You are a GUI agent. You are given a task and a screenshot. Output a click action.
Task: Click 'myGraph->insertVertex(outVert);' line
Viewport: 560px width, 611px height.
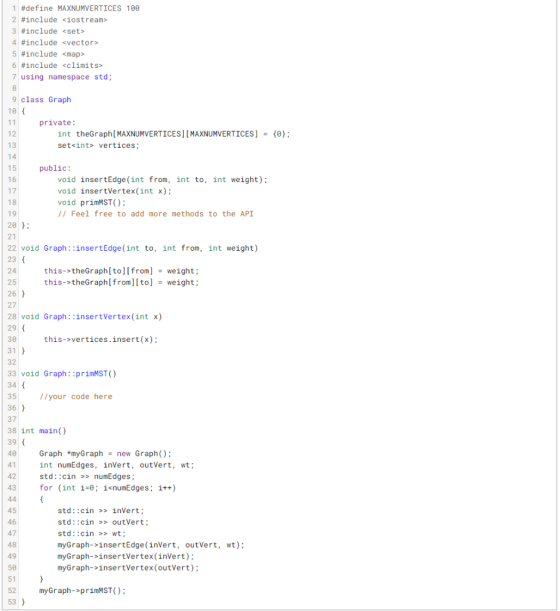128,568
